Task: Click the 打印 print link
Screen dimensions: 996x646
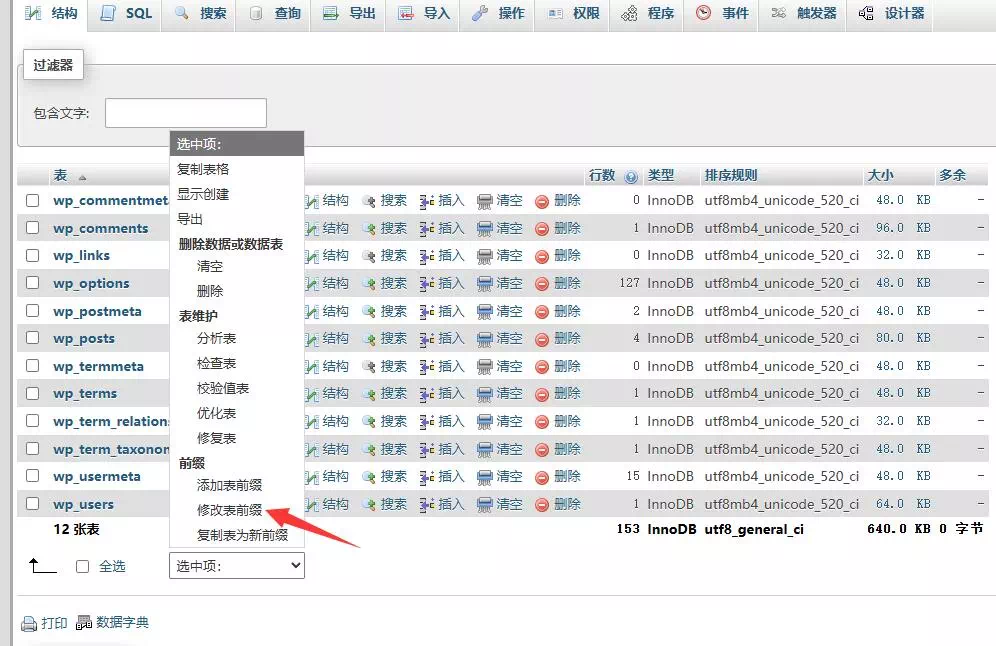Action: point(44,622)
